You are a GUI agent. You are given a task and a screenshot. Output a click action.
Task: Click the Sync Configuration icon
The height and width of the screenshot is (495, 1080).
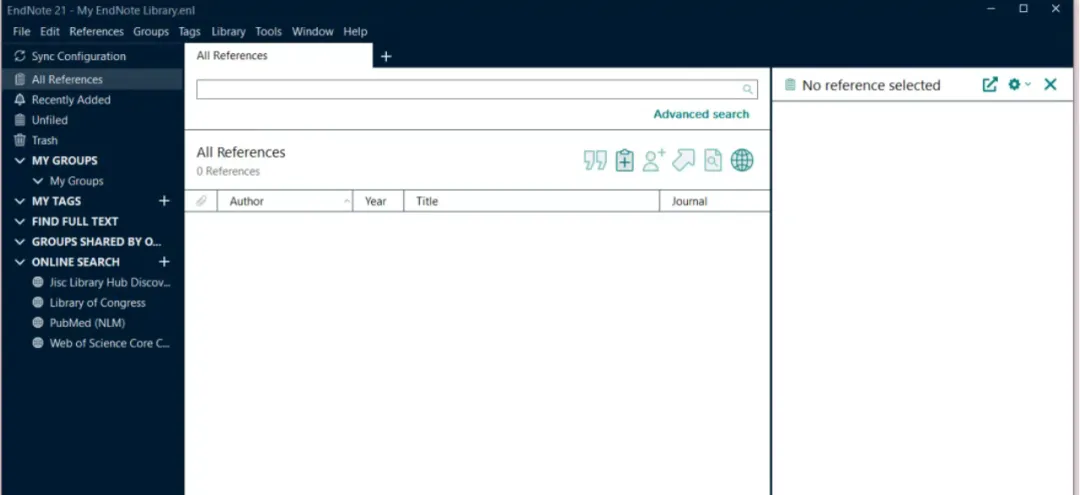19,56
